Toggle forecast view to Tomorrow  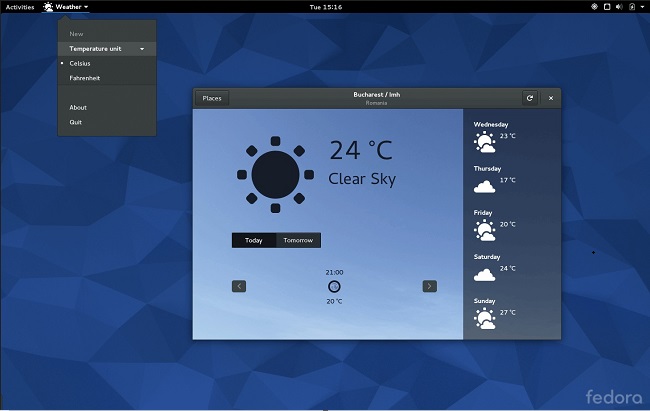[x=298, y=240]
